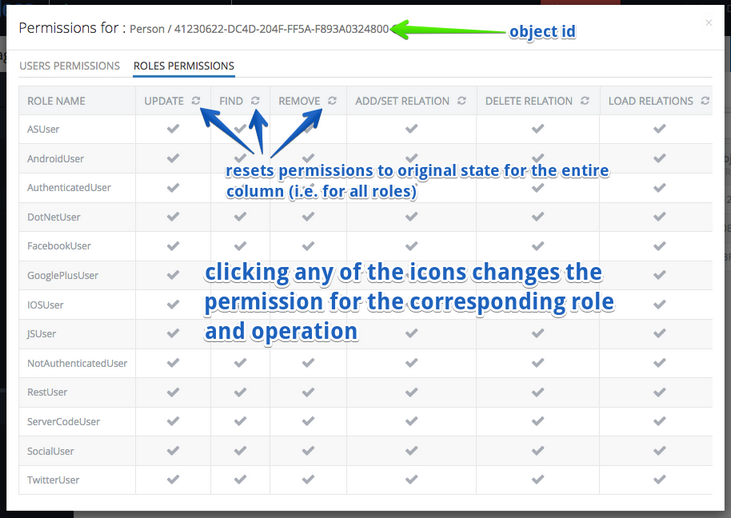Reset the FIND column permissions
The width and height of the screenshot is (731, 518).
[255, 101]
